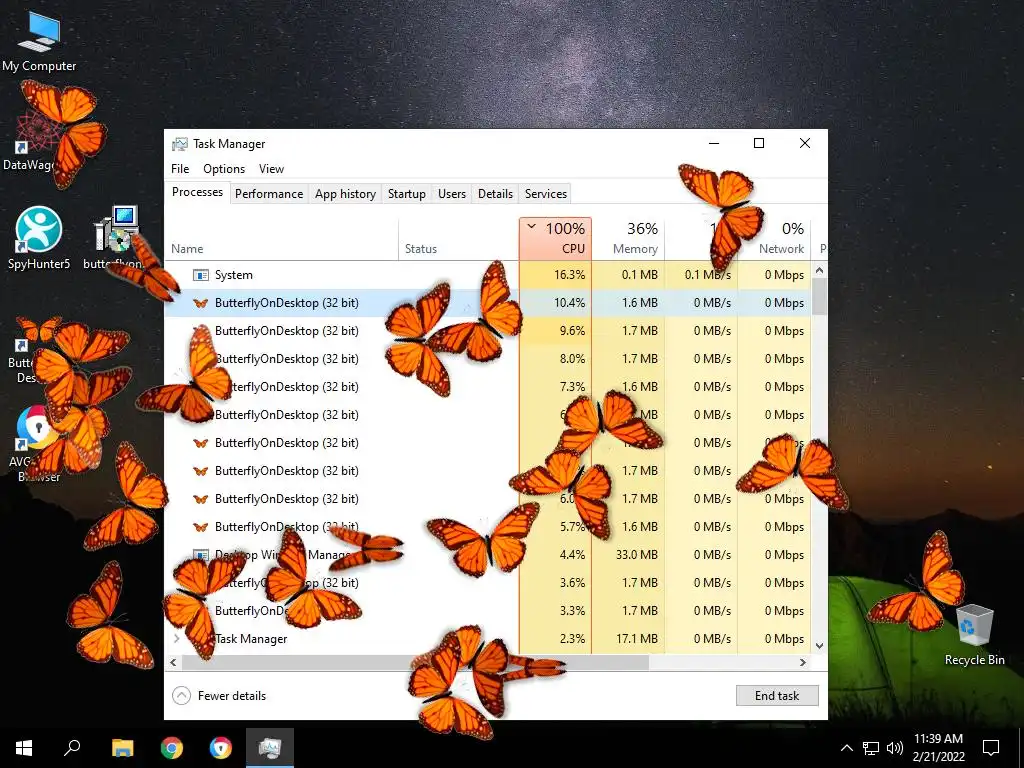Viewport: 1024px width, 768px height.
Task: Launch Google Chrome from taskbar
Action: 172,748
